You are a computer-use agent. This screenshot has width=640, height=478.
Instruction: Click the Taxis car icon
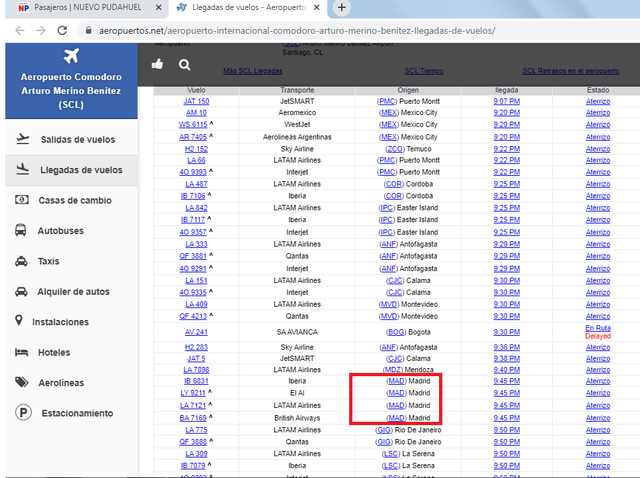21,261
